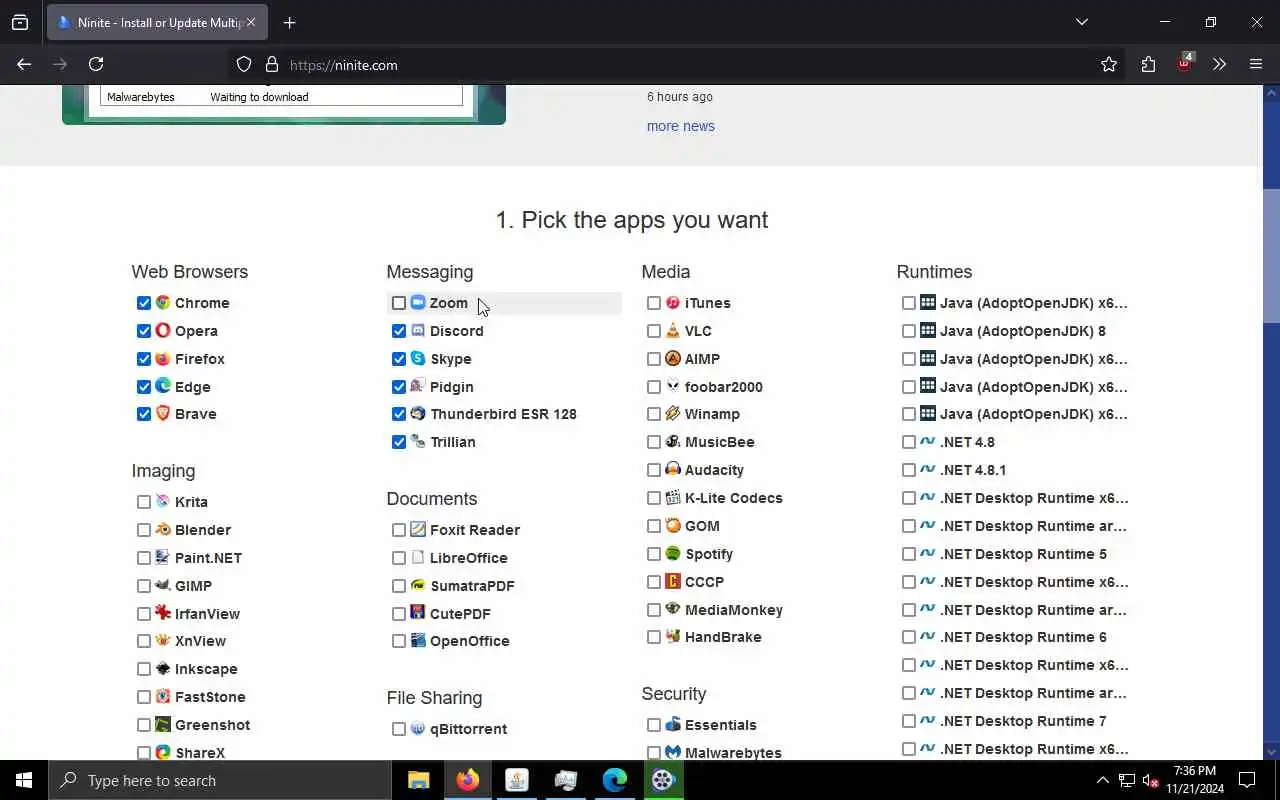Reload the current page
This screenshot has height=800, width=1280.
click(x=96, y=64)
